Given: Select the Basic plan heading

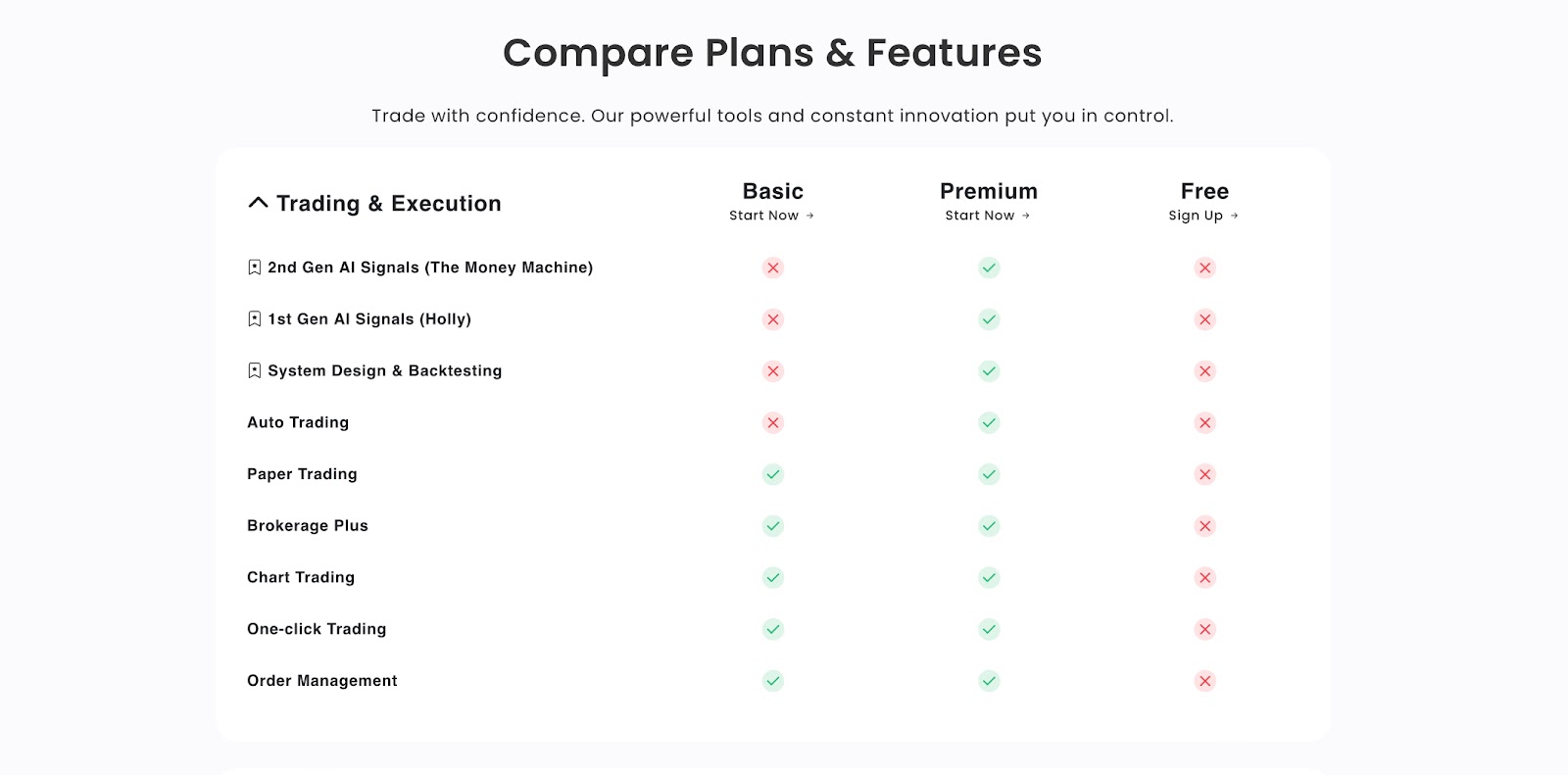Looking at the screenshot, I should point(773,191).
